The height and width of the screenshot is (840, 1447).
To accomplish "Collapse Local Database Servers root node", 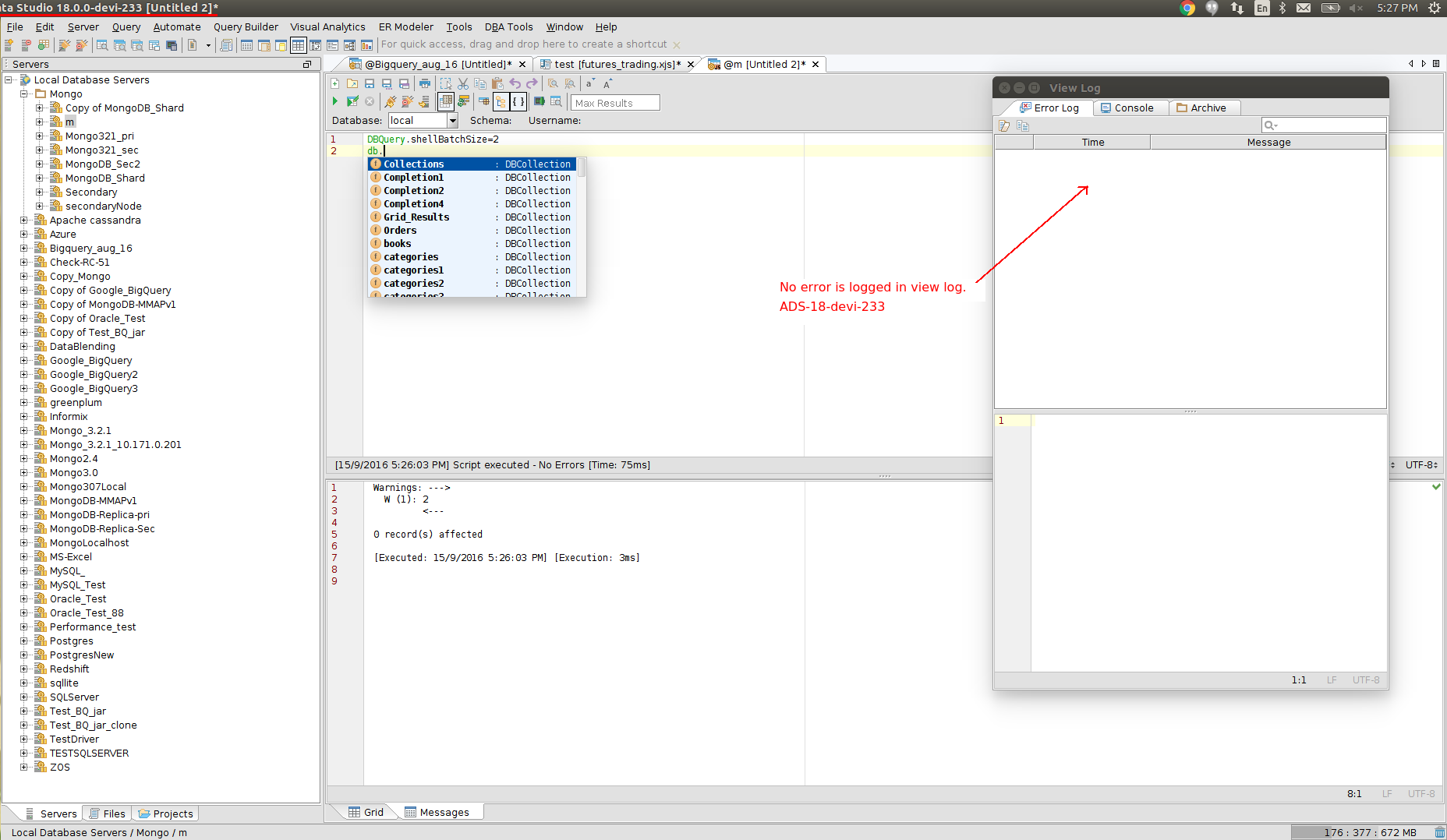I will 9,79.
